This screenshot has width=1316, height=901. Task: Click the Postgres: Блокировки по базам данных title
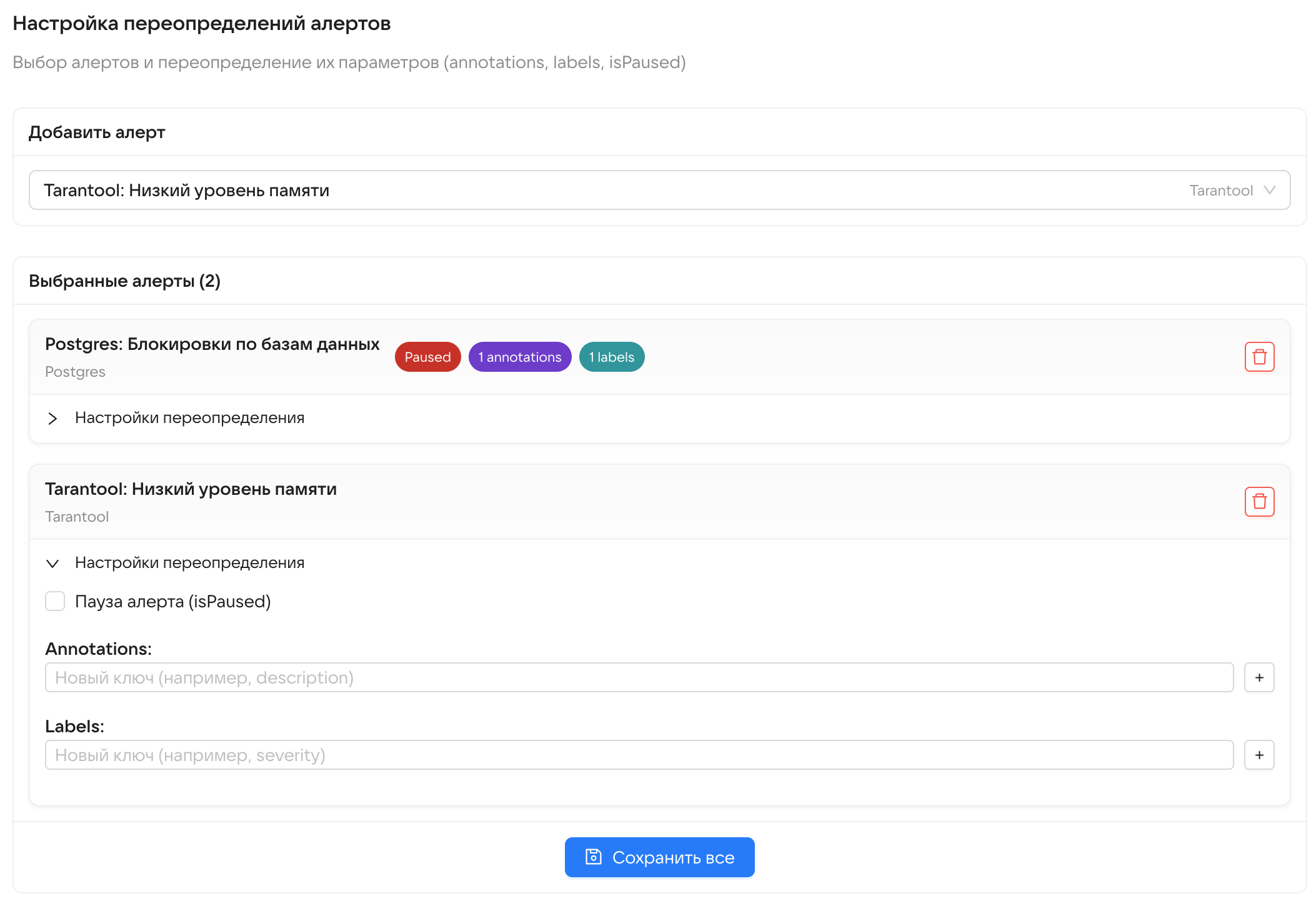point(212,344)
